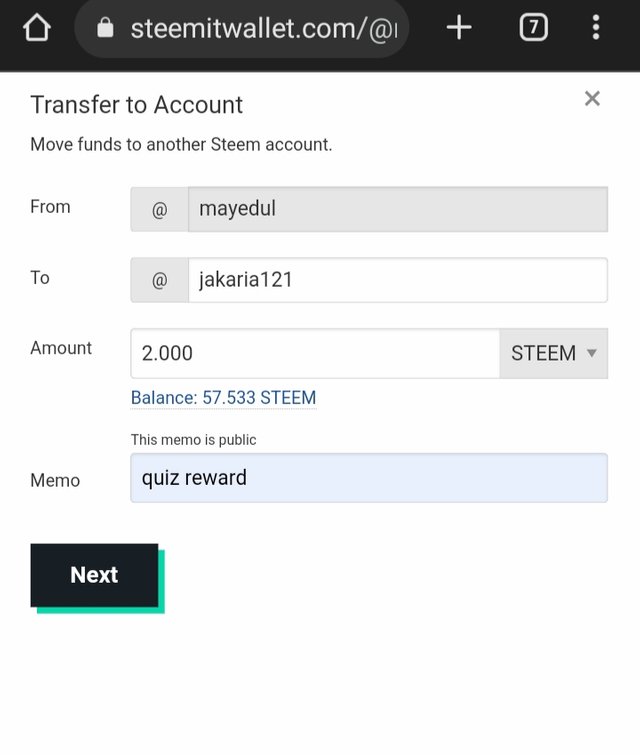This screenshot has width=640, height=755.
Task: Click the Balance: 57.533 STEEM link
Action: coord(223,398)
